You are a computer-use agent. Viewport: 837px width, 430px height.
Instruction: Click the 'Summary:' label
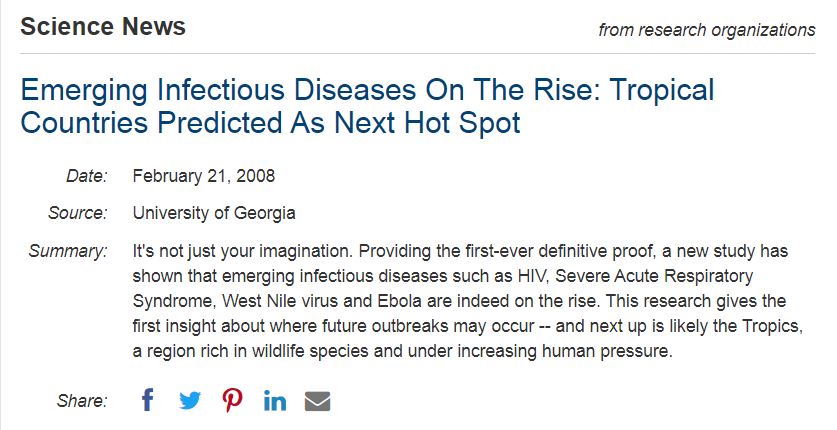coord(68,251)
